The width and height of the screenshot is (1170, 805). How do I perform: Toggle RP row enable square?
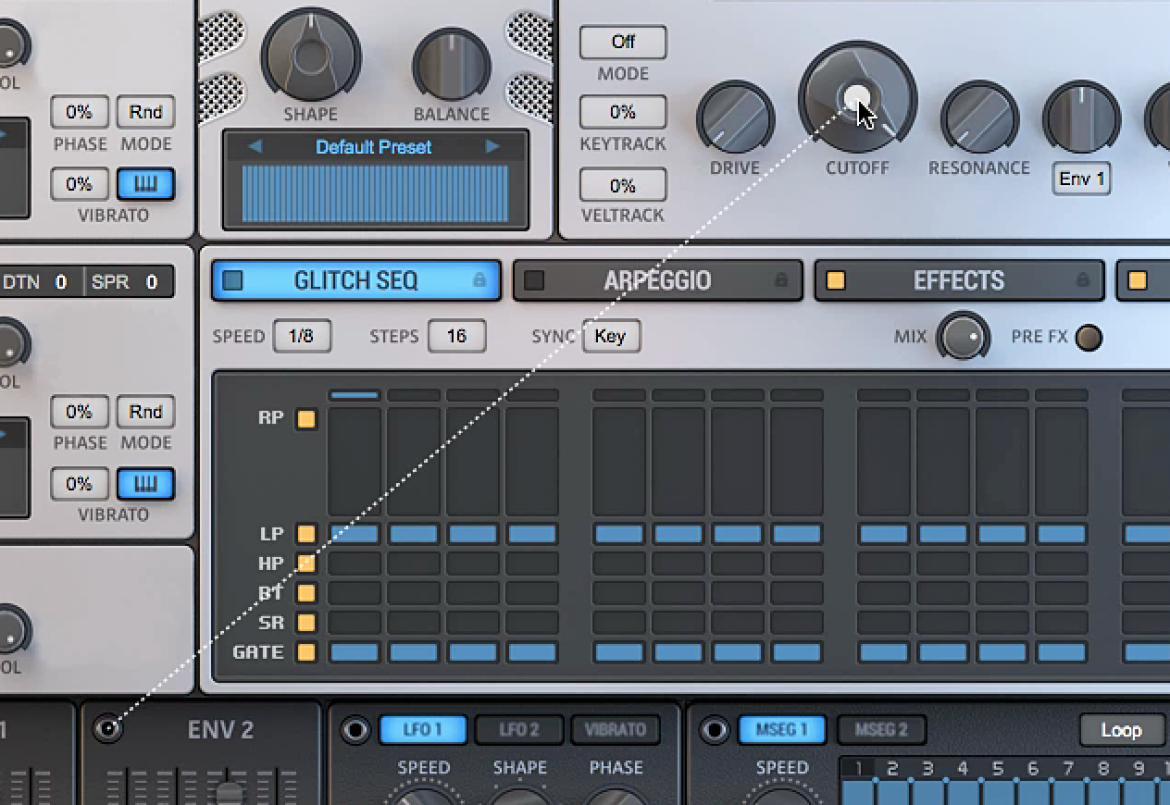[306, 419]
